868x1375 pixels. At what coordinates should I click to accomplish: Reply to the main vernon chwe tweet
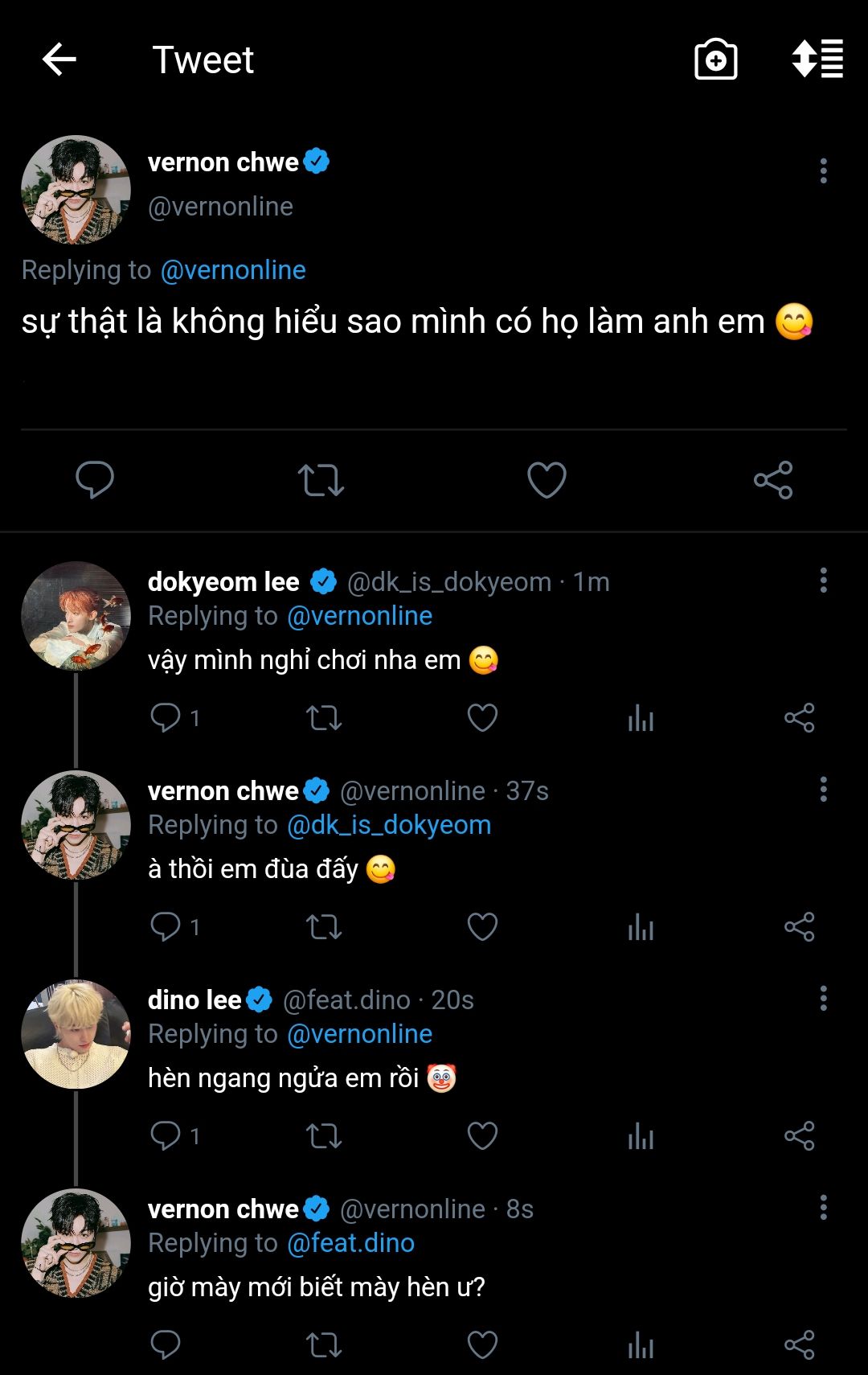tap(94, 480)
